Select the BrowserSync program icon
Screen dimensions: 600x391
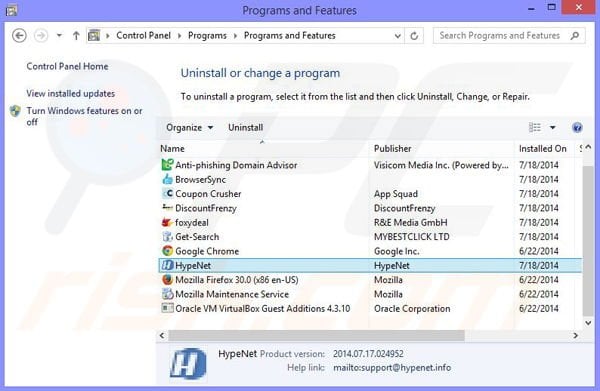(x=167, y=179)
